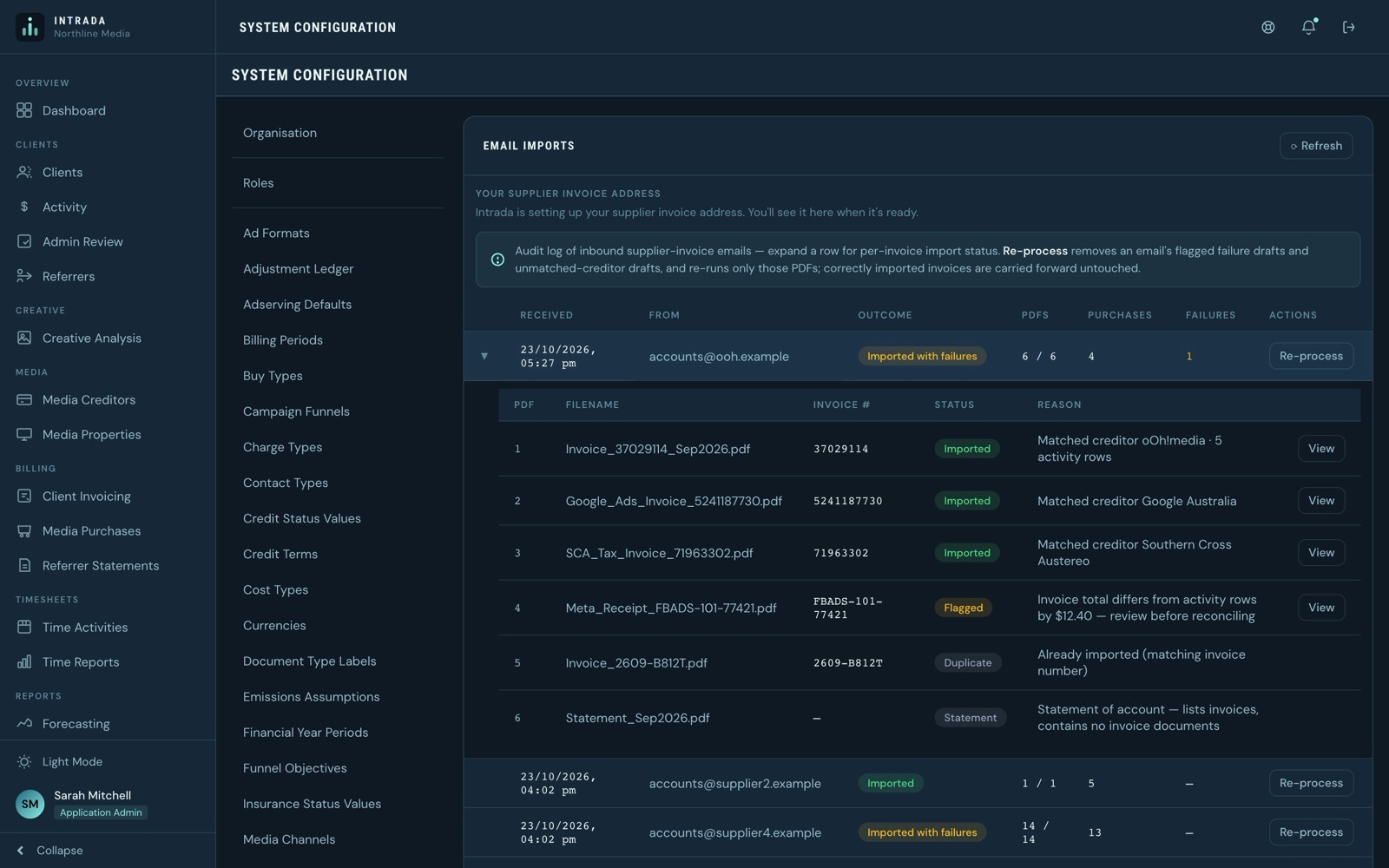Re-process the accounts@ooh.example email

coord(1311,356)
